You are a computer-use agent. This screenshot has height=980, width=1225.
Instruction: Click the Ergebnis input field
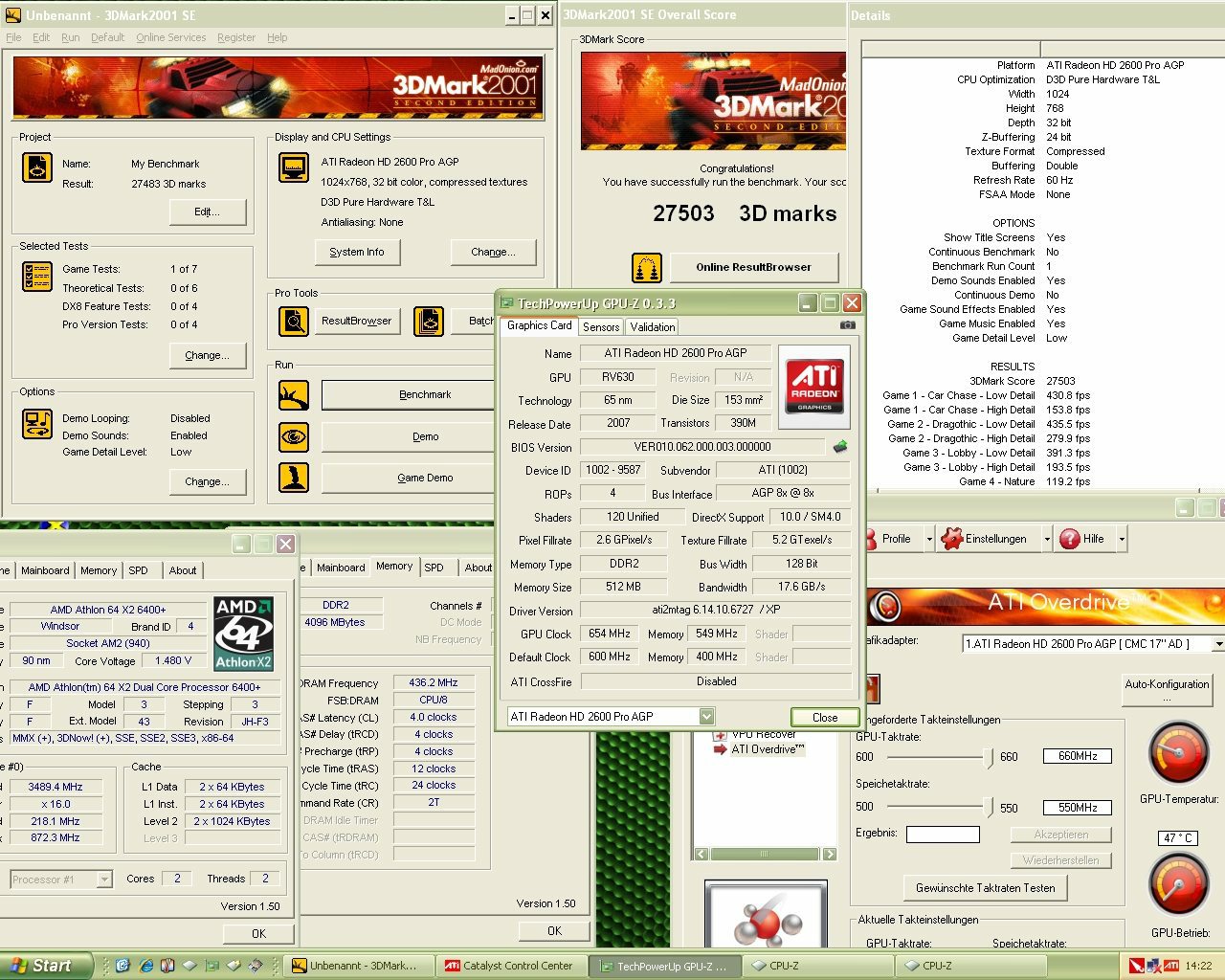click(x=943, y=835)
